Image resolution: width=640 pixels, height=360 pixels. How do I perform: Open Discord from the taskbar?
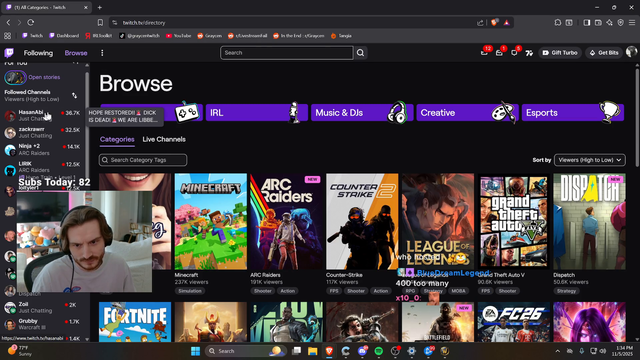pos(362,351)
